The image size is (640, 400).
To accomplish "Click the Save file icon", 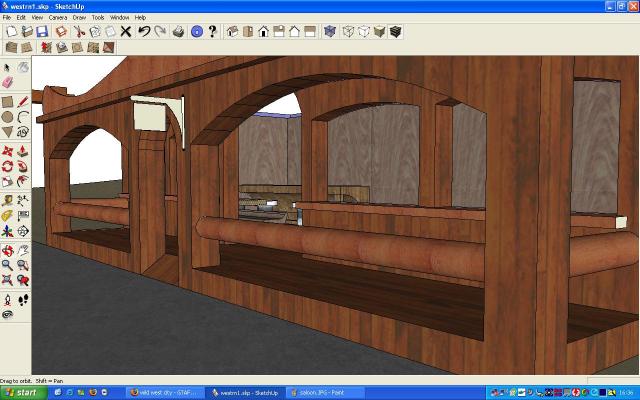I will pyautogui.click(x=42, y=32).
